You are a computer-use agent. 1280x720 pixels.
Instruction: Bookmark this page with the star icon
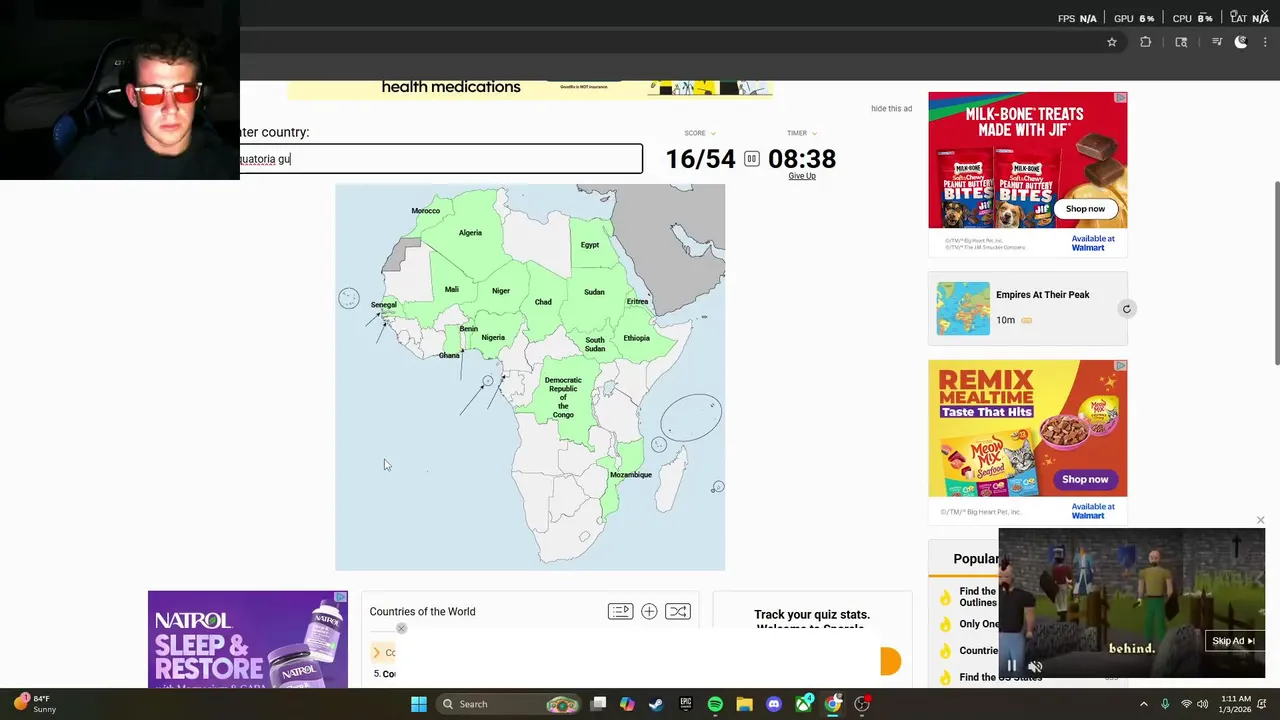(x=1111, y=42)
